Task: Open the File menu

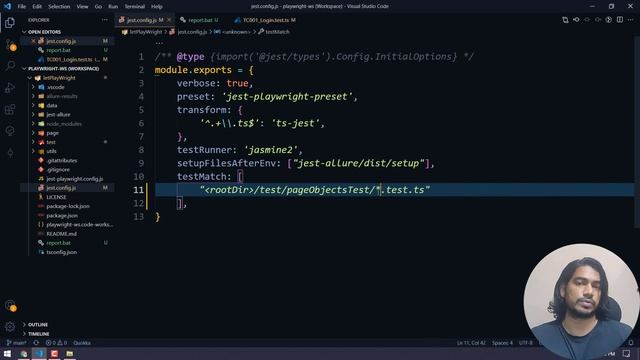Action: click(22, 7)
